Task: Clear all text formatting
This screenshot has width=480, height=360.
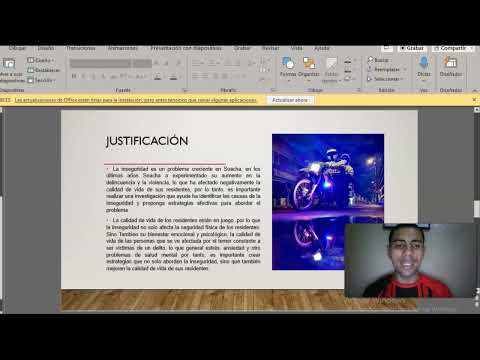Action: point(179,63)
